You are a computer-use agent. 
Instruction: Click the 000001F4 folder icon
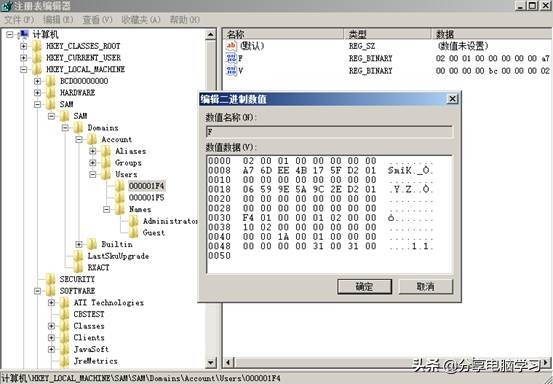pos(120,185)
